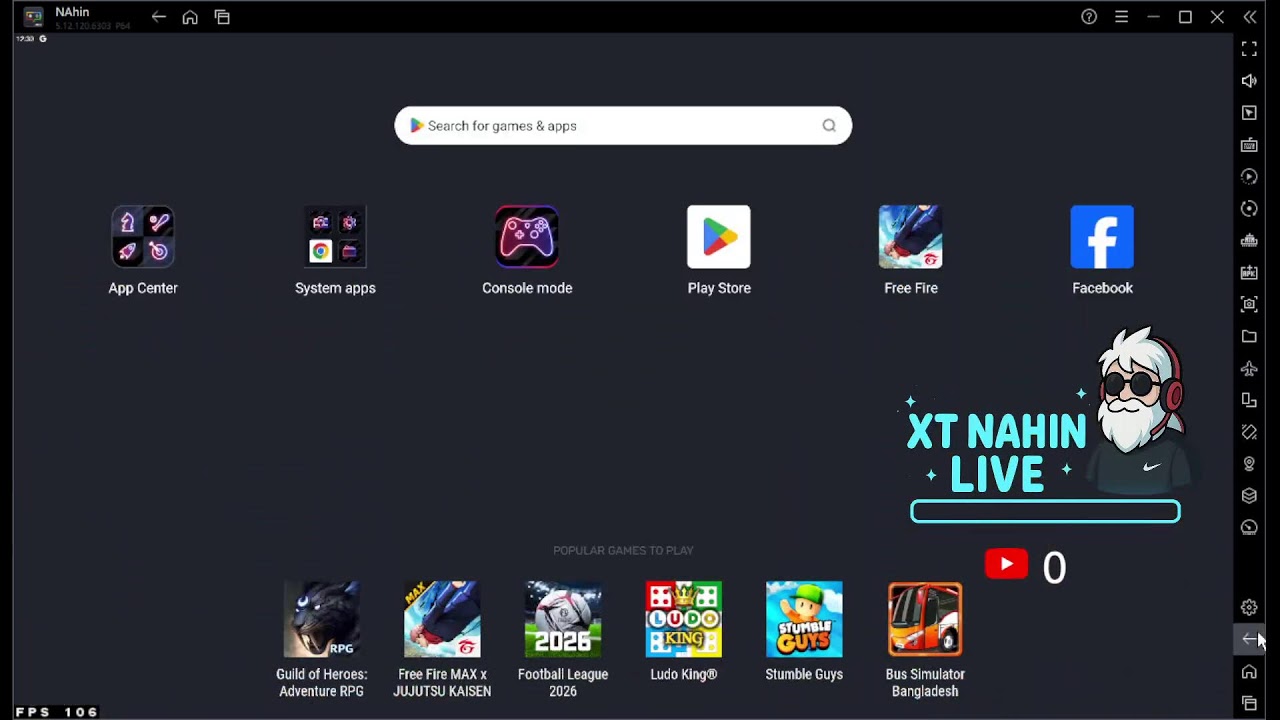Screen dimensions: 1280x720
Task: Click the "NAhin" instance name
Action: [72, 12]
